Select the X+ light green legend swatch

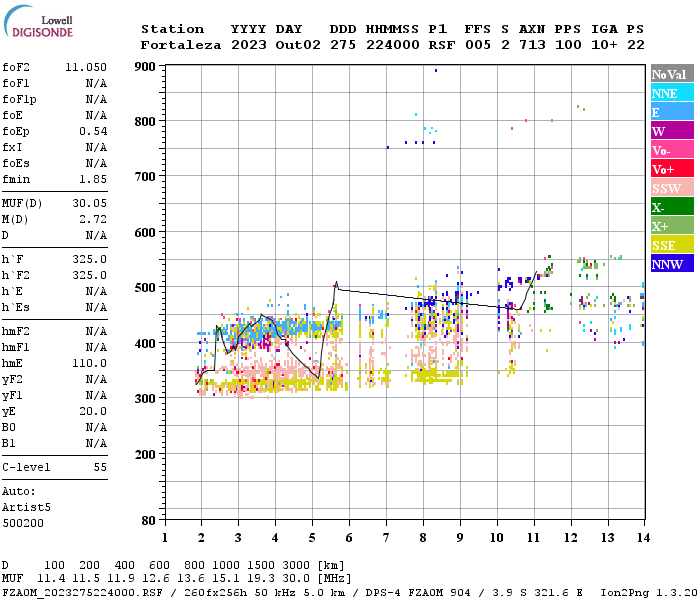coord(672,226)
